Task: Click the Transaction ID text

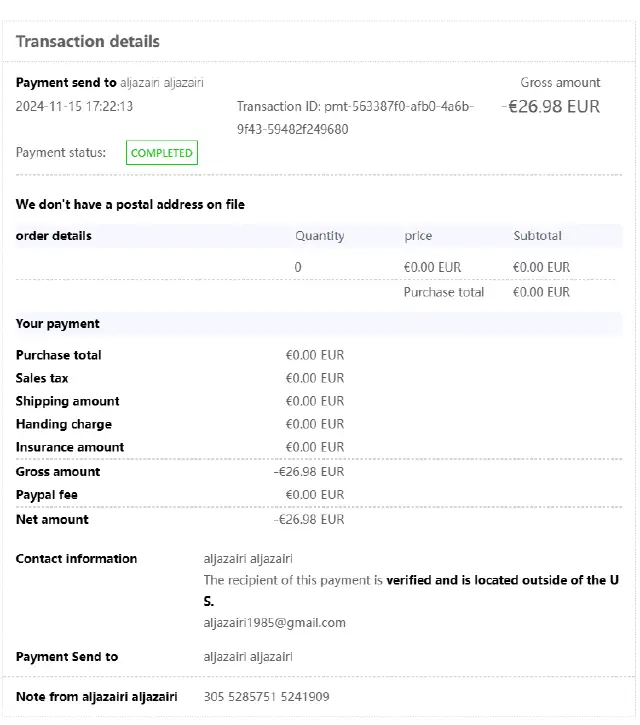Action: pyautogui.click(x=355, y=117)
